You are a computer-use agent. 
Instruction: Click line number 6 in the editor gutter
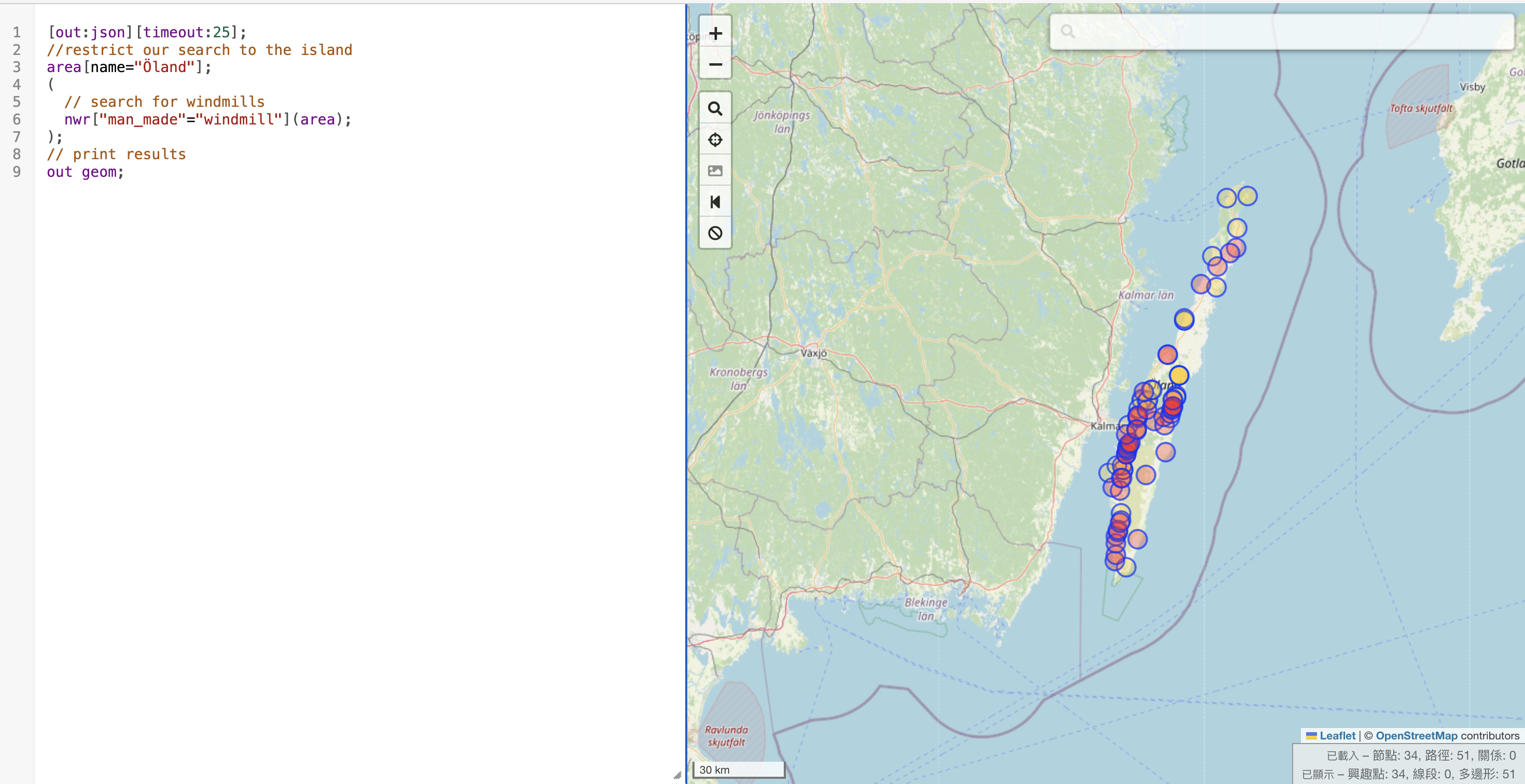[x=17, y=120]
